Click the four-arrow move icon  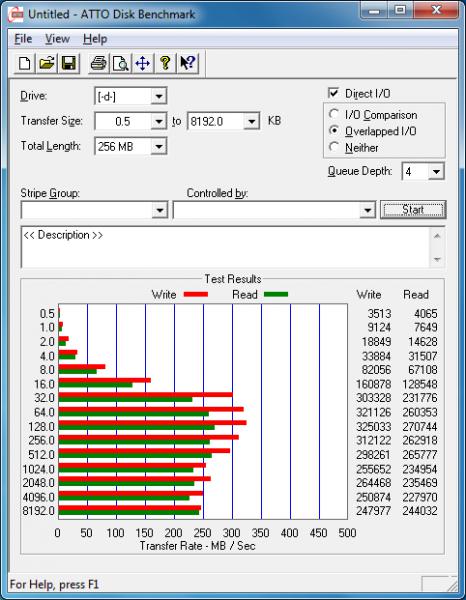click(x=143, y=63)
